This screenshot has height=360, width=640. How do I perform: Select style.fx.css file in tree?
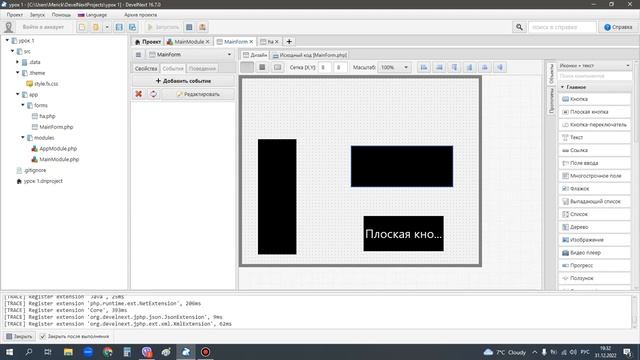click(42, 84)
